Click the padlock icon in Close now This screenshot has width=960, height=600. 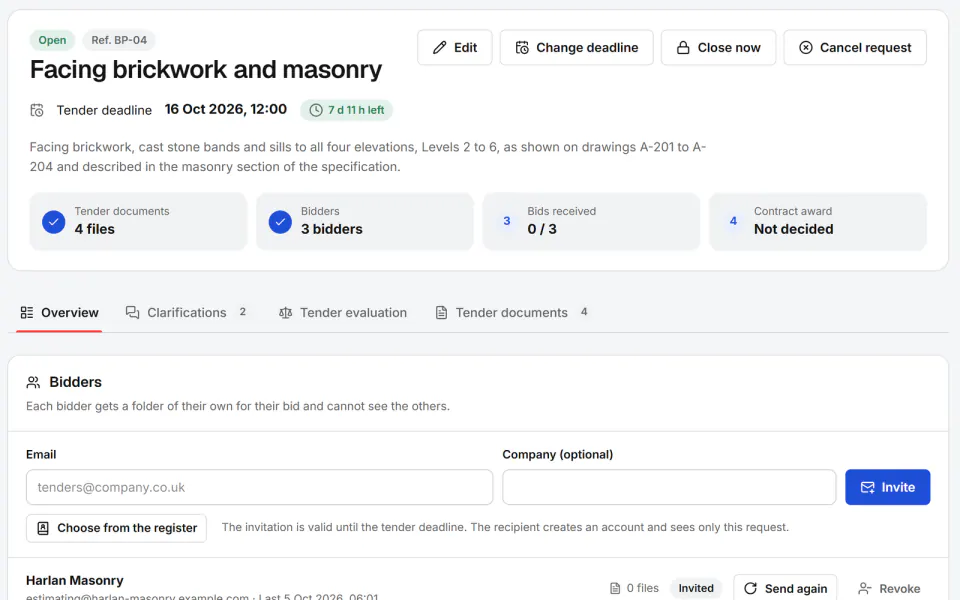pos(683,48)
